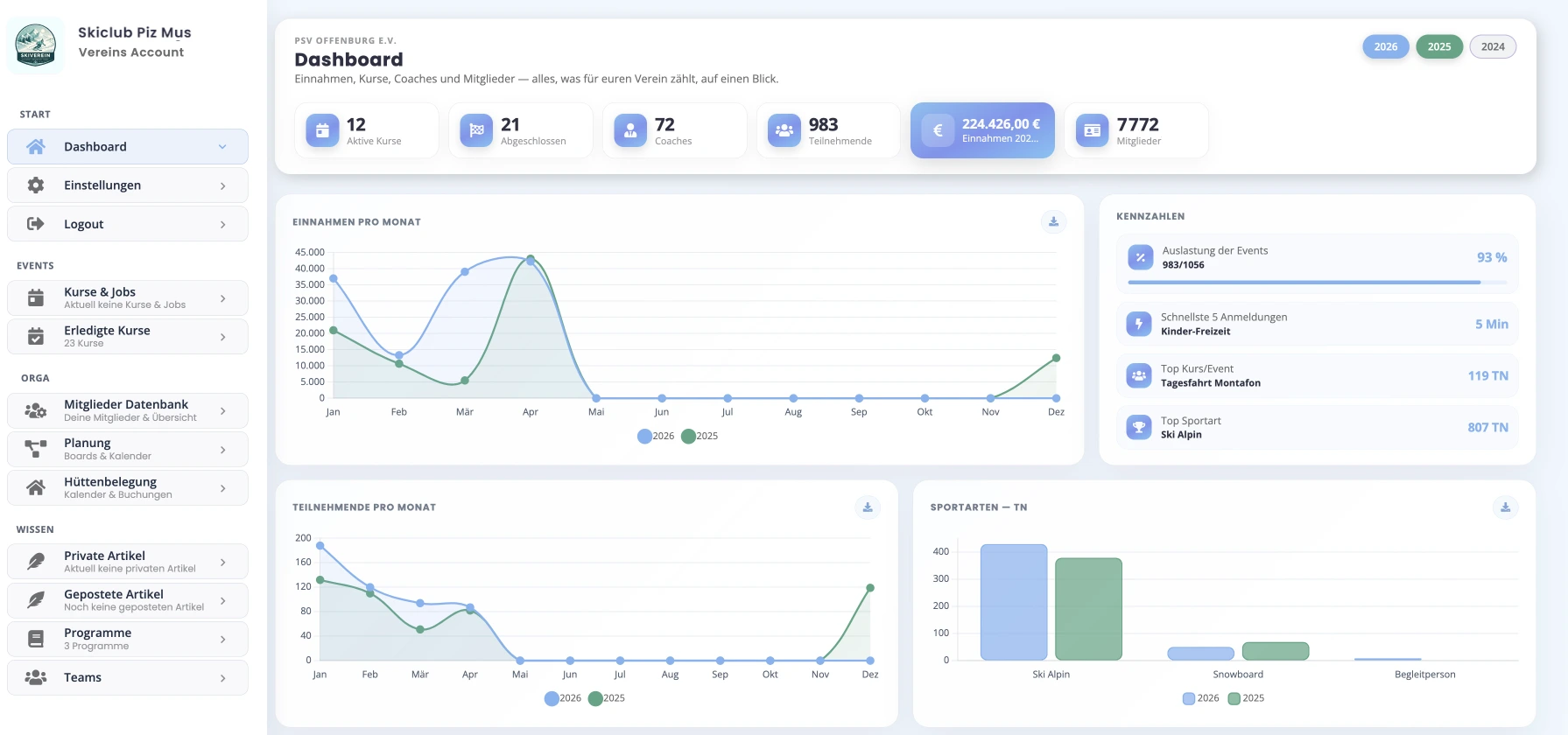Click the Aktive Kurse calendar icon
The width and height of the screenshot is (1568, 735).
322,130
